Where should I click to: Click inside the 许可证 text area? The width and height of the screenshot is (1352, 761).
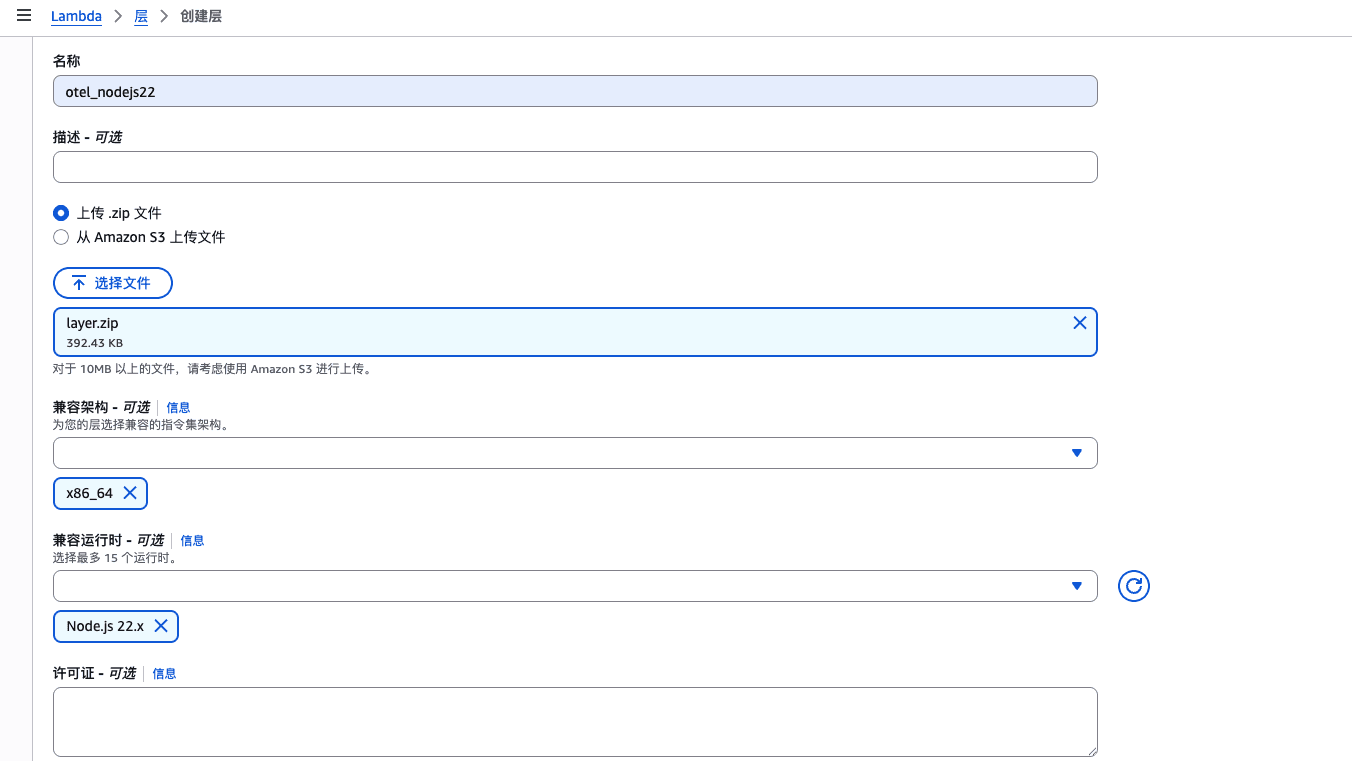[575, 721]
